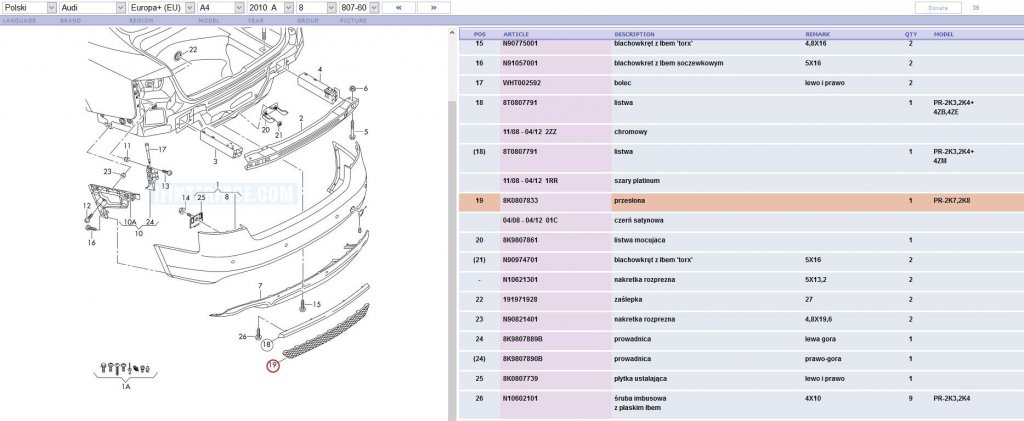This screenshot has height=421, width=1024.
Task: Open the Brand dropdown showing Audi
Action: (x=92, y=8)
